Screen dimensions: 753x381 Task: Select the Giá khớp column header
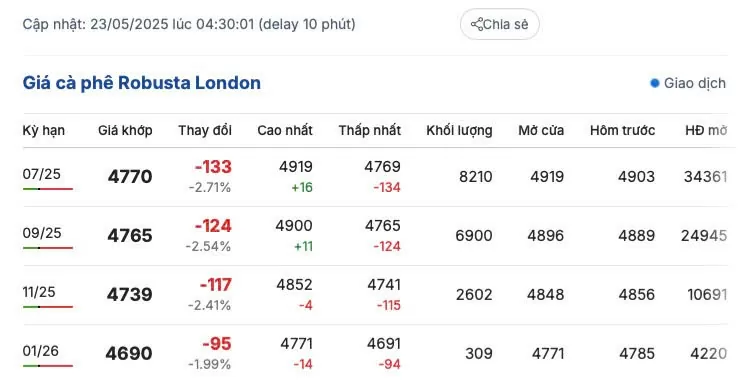(125, 130)
